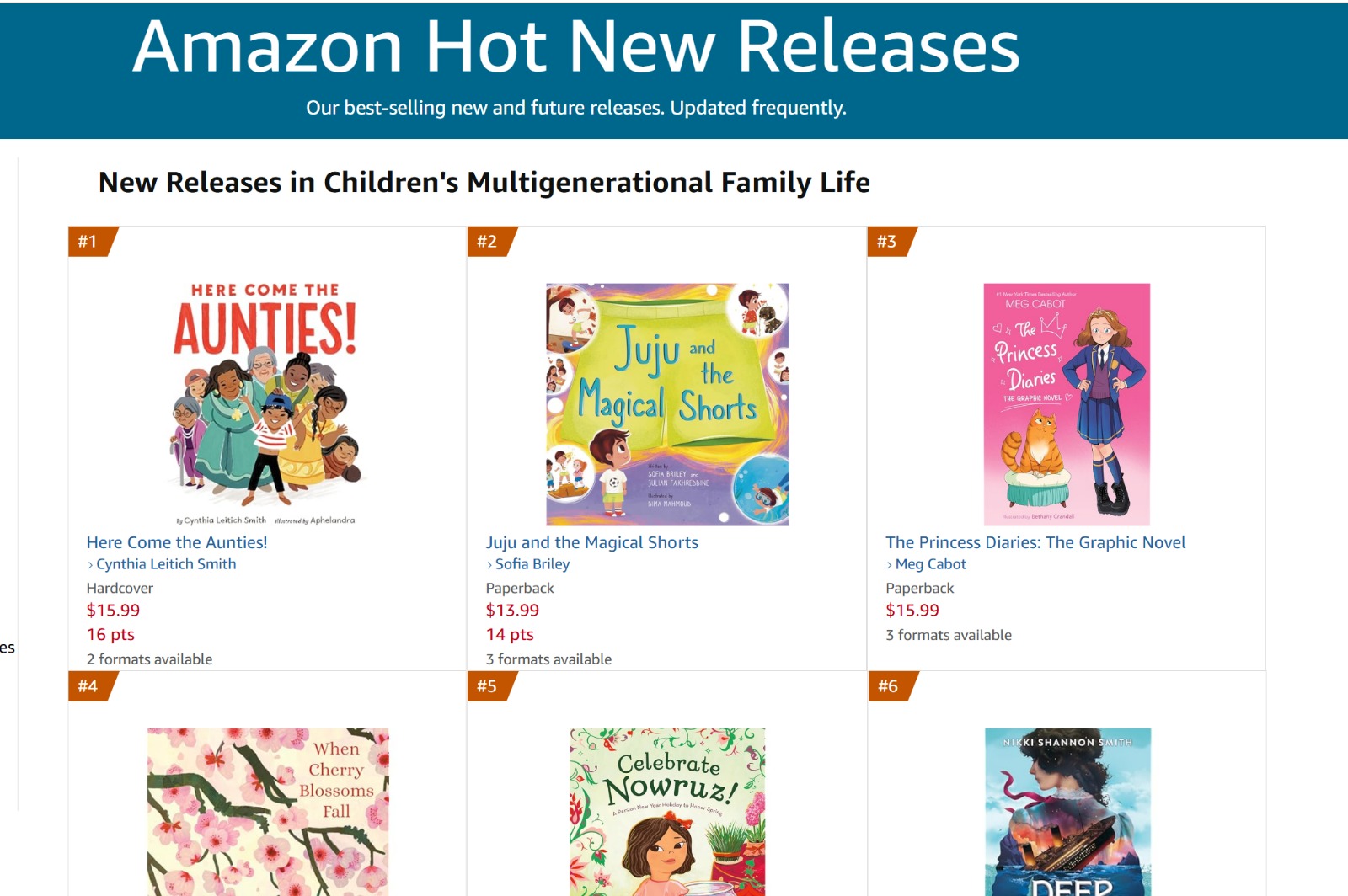Click the #6 rank badge
This screenshot has height=896, width=1348.
point(888,686)
